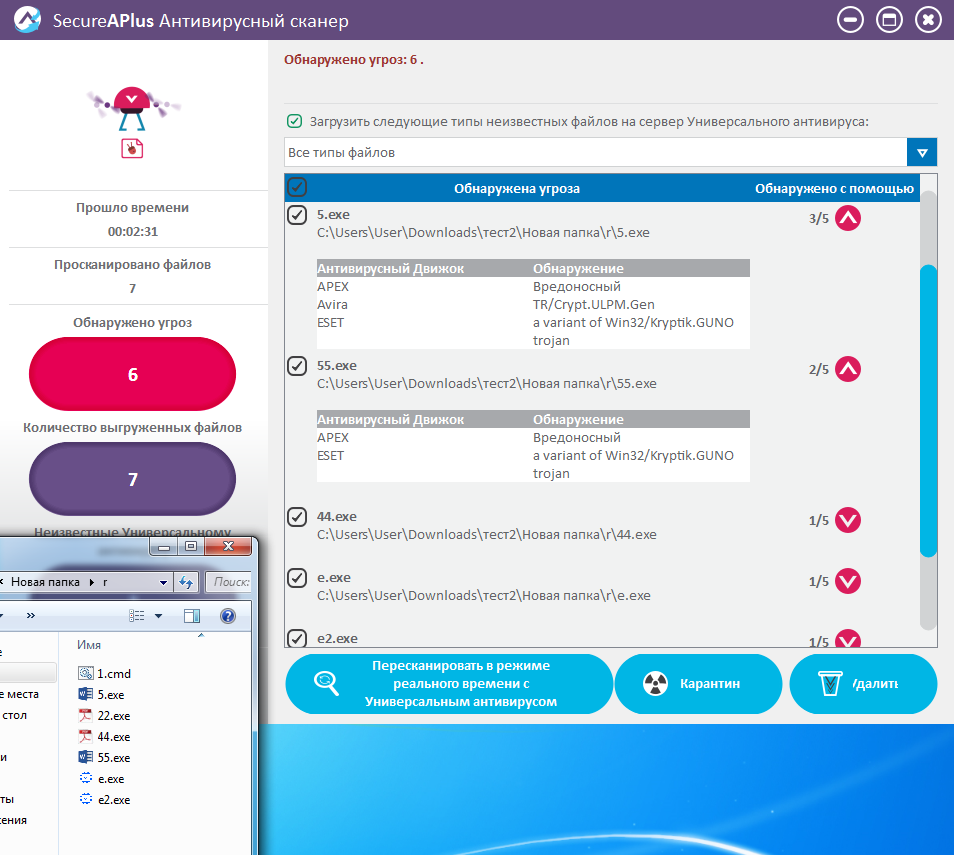Click the magnifier icon on the rescan button

tap(326, 683)
